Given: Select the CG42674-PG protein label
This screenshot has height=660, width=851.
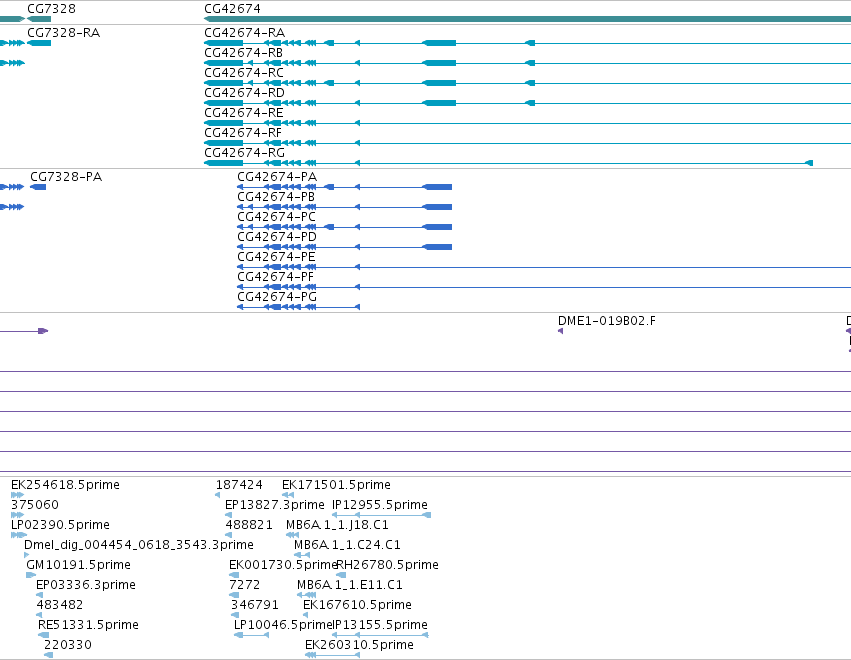Looking at the screenshot, I should [277, 297].
